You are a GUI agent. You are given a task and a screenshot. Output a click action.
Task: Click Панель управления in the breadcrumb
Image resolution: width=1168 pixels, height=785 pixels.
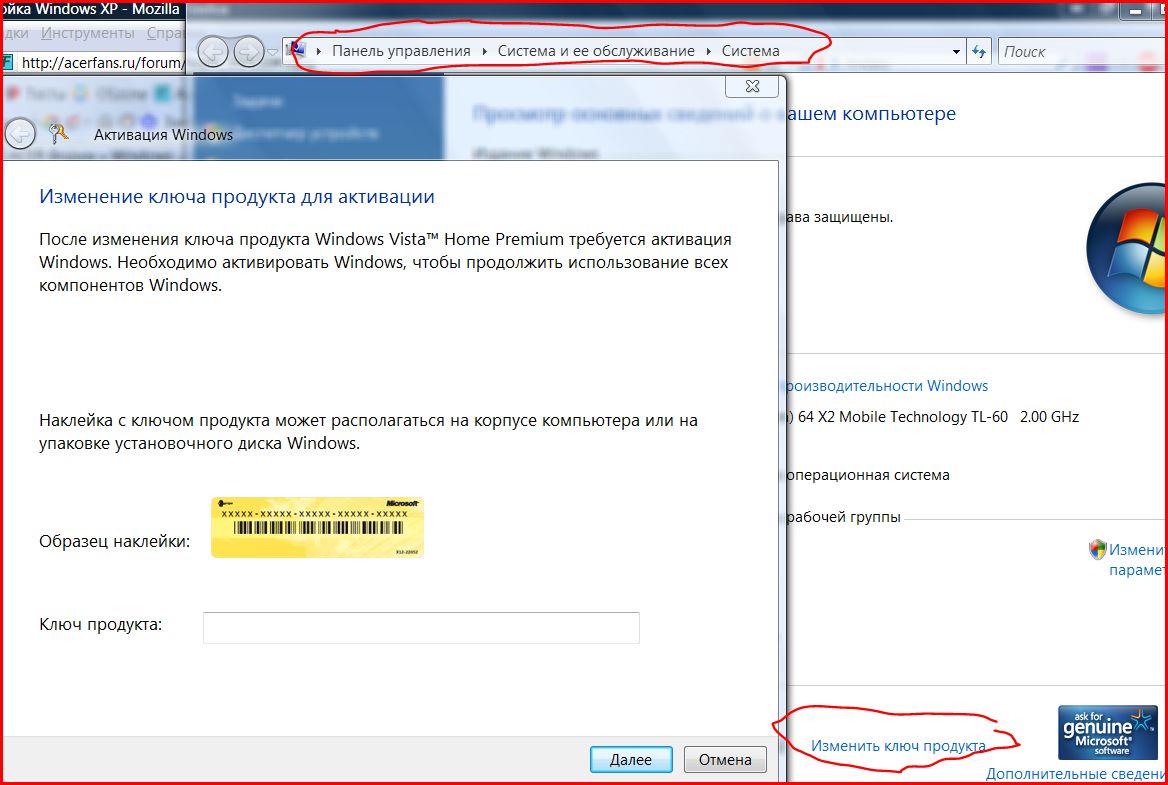[x=401, y=51]
